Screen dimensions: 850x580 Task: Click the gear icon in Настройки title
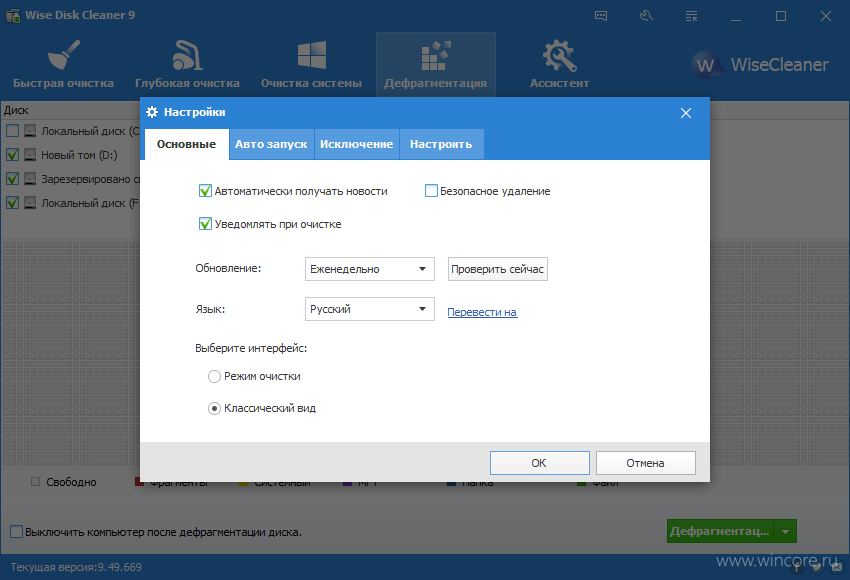click(x=152, y=112)
